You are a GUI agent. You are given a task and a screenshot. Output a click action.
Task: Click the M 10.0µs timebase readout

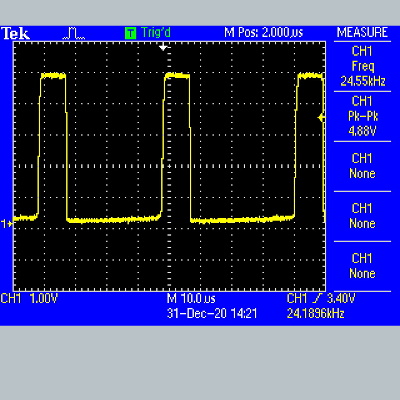[191, 298]
